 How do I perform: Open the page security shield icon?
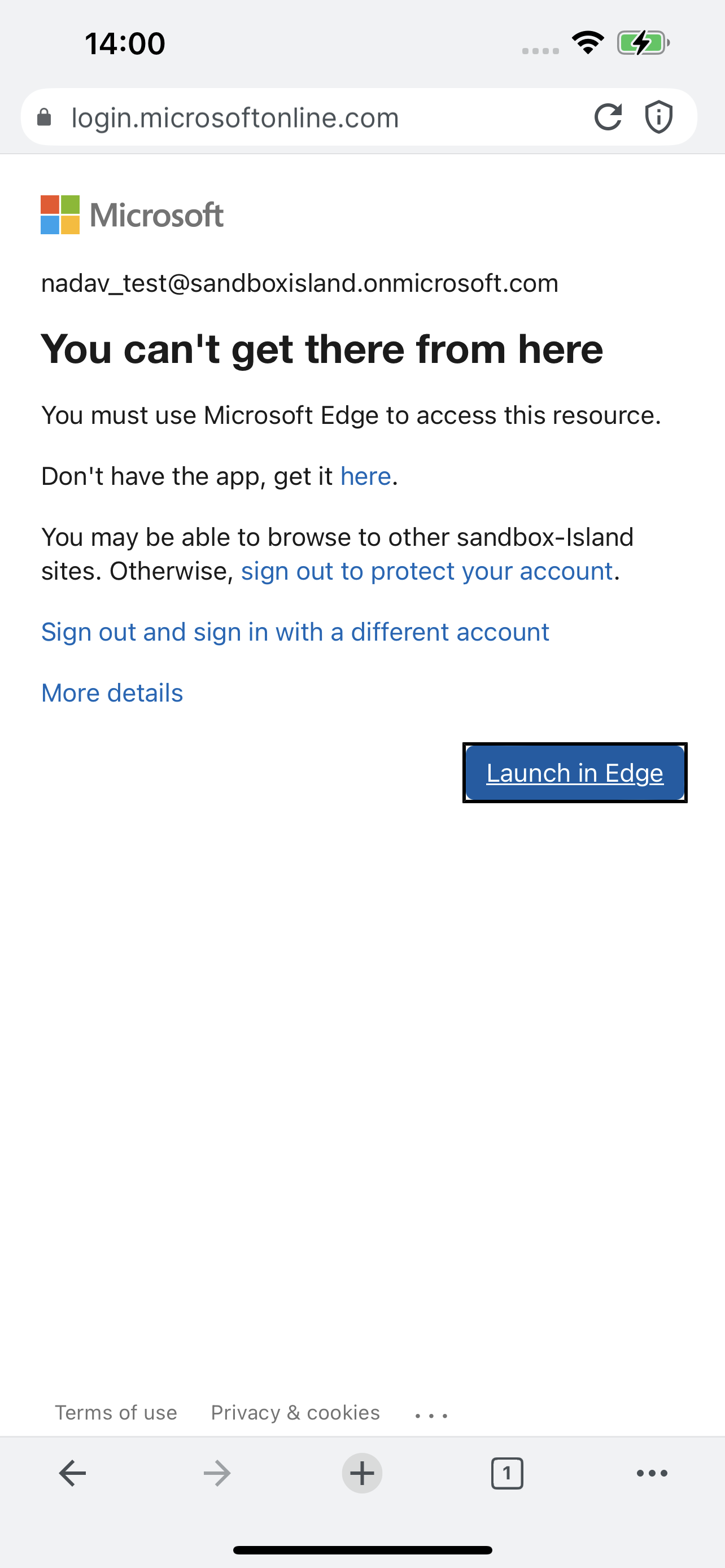click(x=658, y=117)
